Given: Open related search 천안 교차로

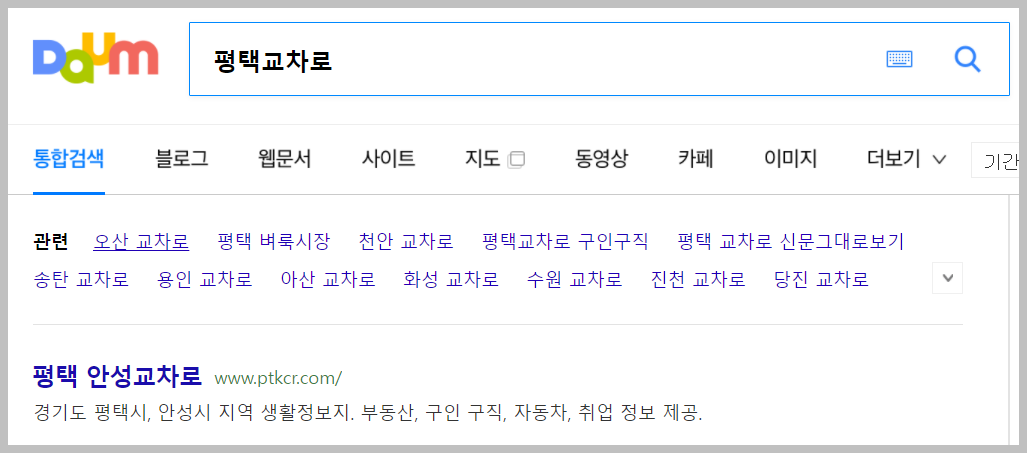Looking at the screenshot, I should pyautogui.click(x=406, y=242).
